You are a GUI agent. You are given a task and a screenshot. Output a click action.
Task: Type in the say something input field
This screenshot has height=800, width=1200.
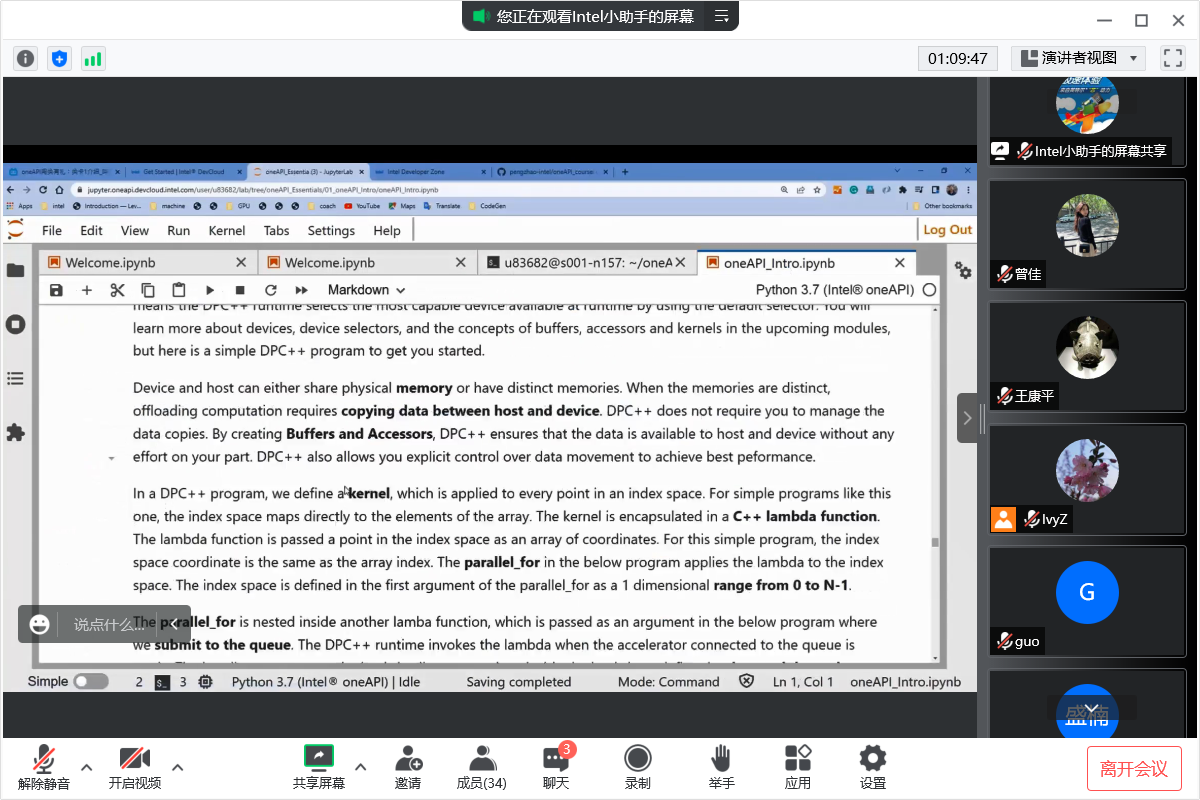(108, 624)
